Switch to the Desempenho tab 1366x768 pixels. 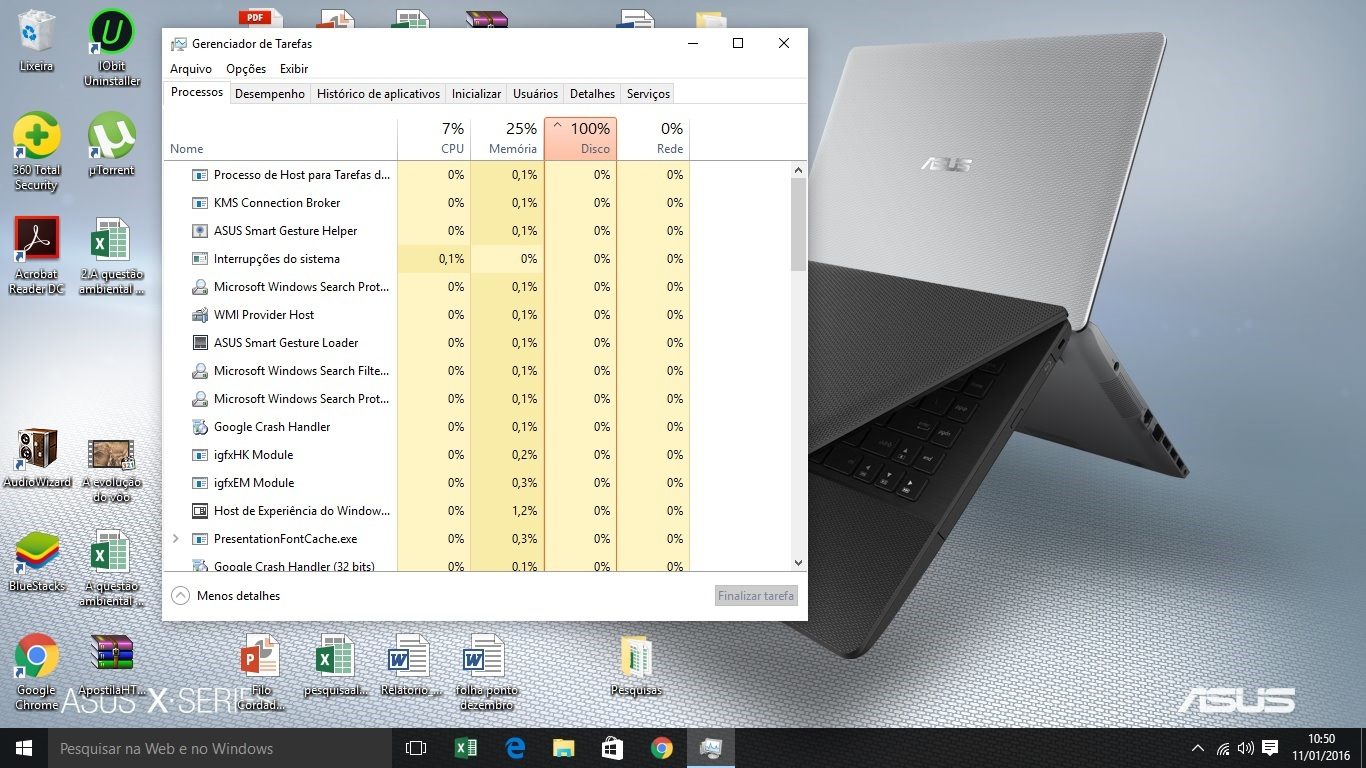[x=270, y=94]
